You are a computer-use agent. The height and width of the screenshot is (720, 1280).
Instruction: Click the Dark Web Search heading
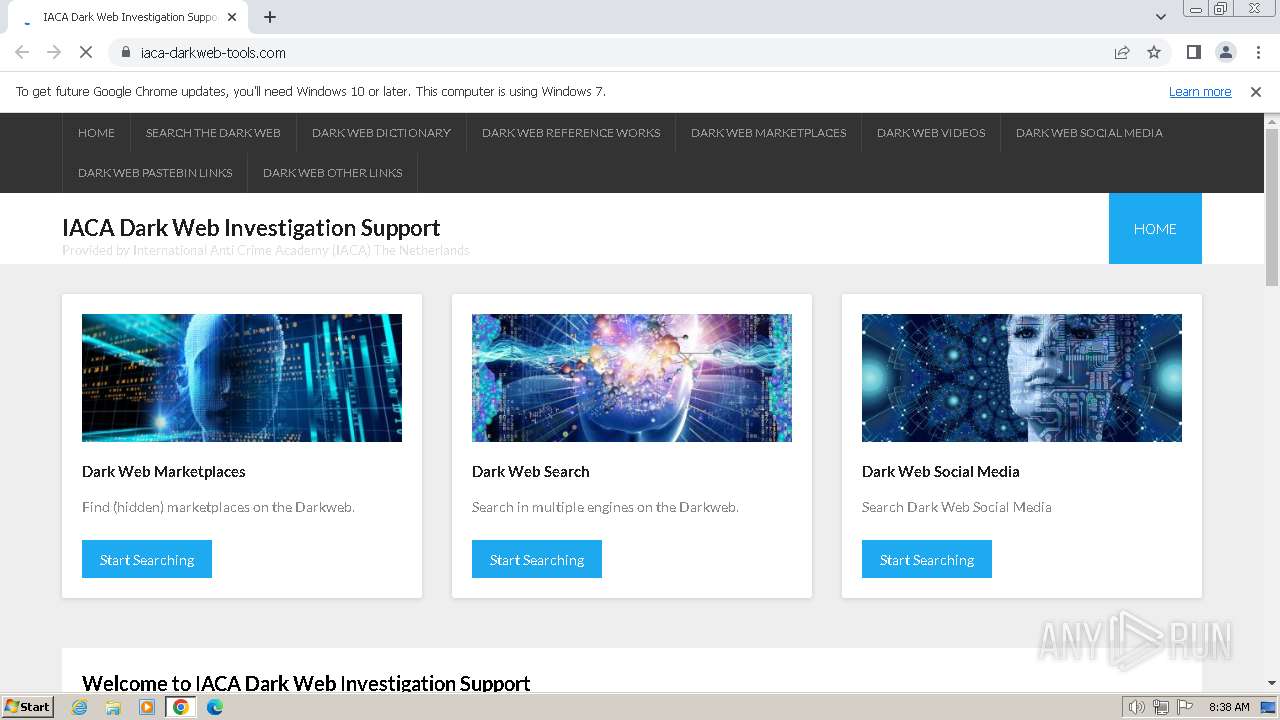coord(531,472)
